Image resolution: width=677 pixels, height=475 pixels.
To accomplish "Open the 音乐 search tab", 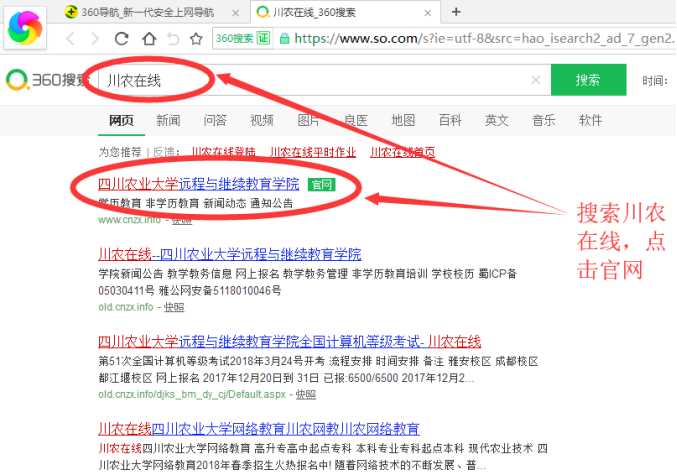I will click(544, 120).
